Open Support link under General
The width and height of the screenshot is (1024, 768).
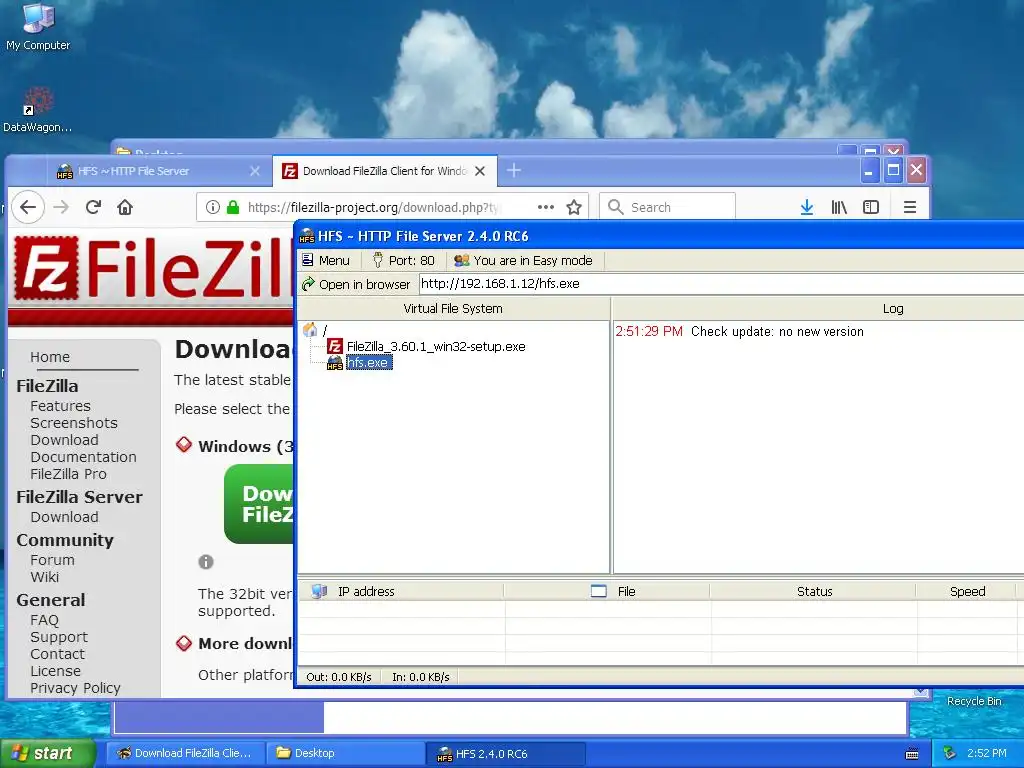[x=59, y=637]
